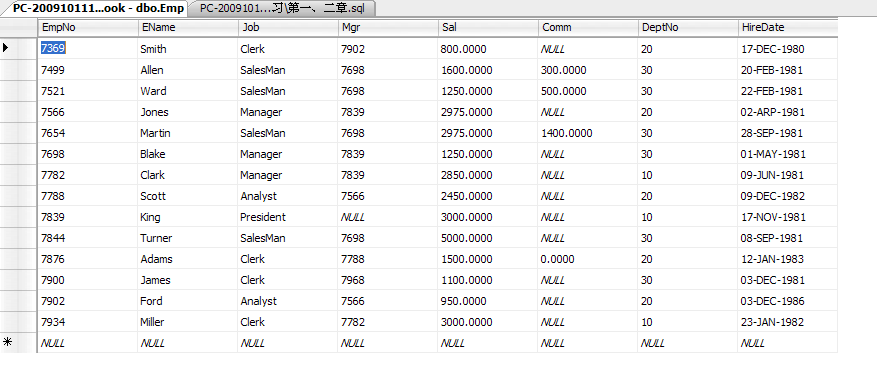Select the ENAME cell containing Turner
Screen dimensions: 877x387
tap(187, 238)
